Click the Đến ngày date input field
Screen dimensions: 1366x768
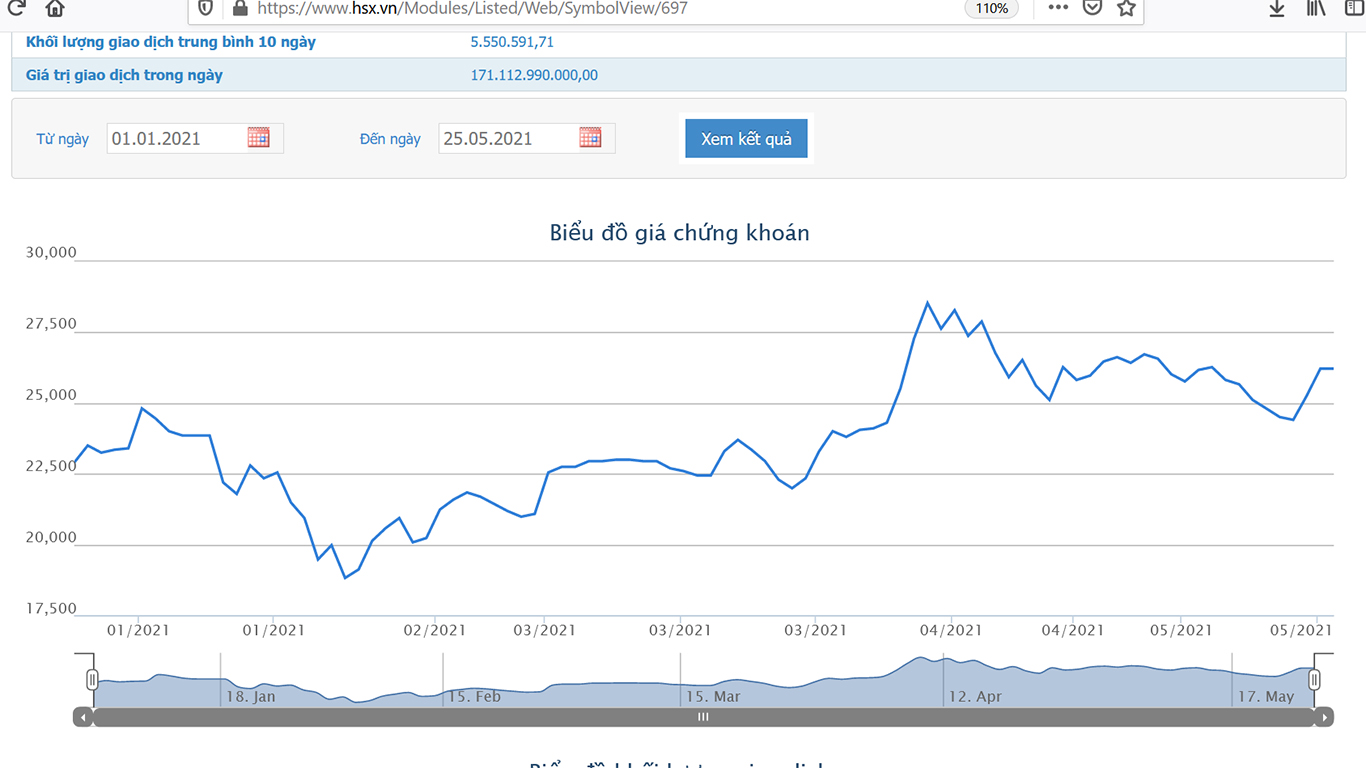pos(527,138)
